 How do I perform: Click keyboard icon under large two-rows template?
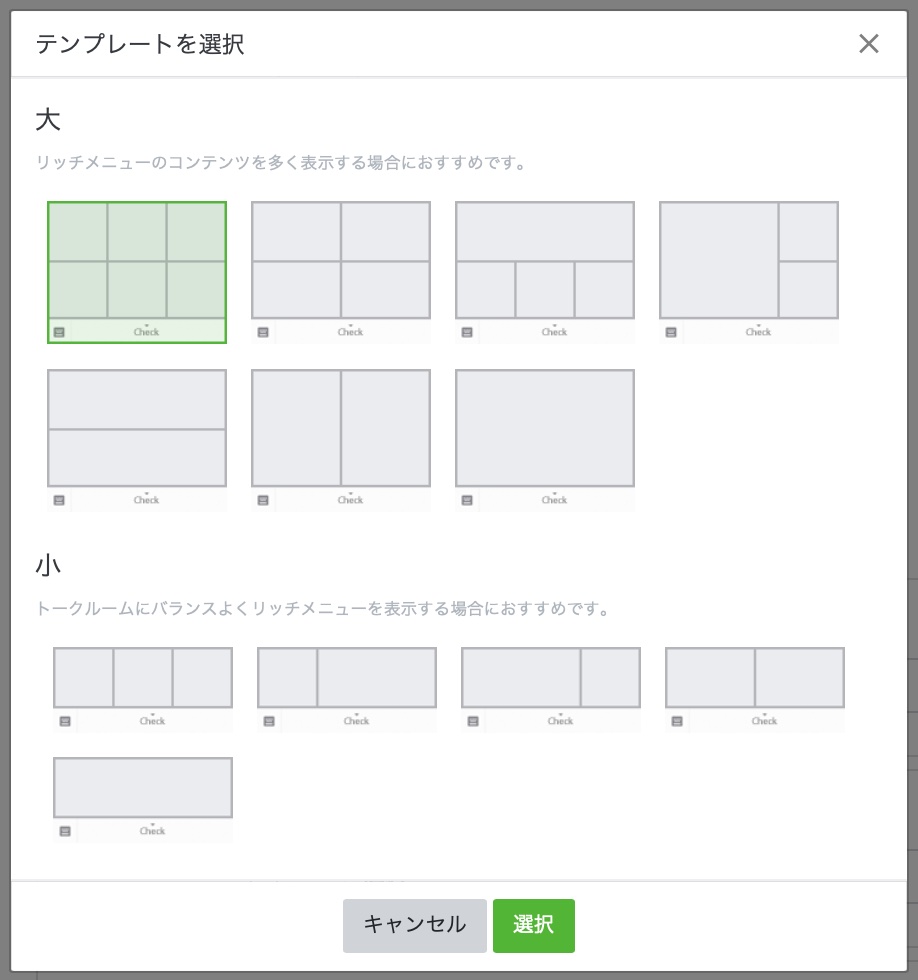[x=59, y=500]
